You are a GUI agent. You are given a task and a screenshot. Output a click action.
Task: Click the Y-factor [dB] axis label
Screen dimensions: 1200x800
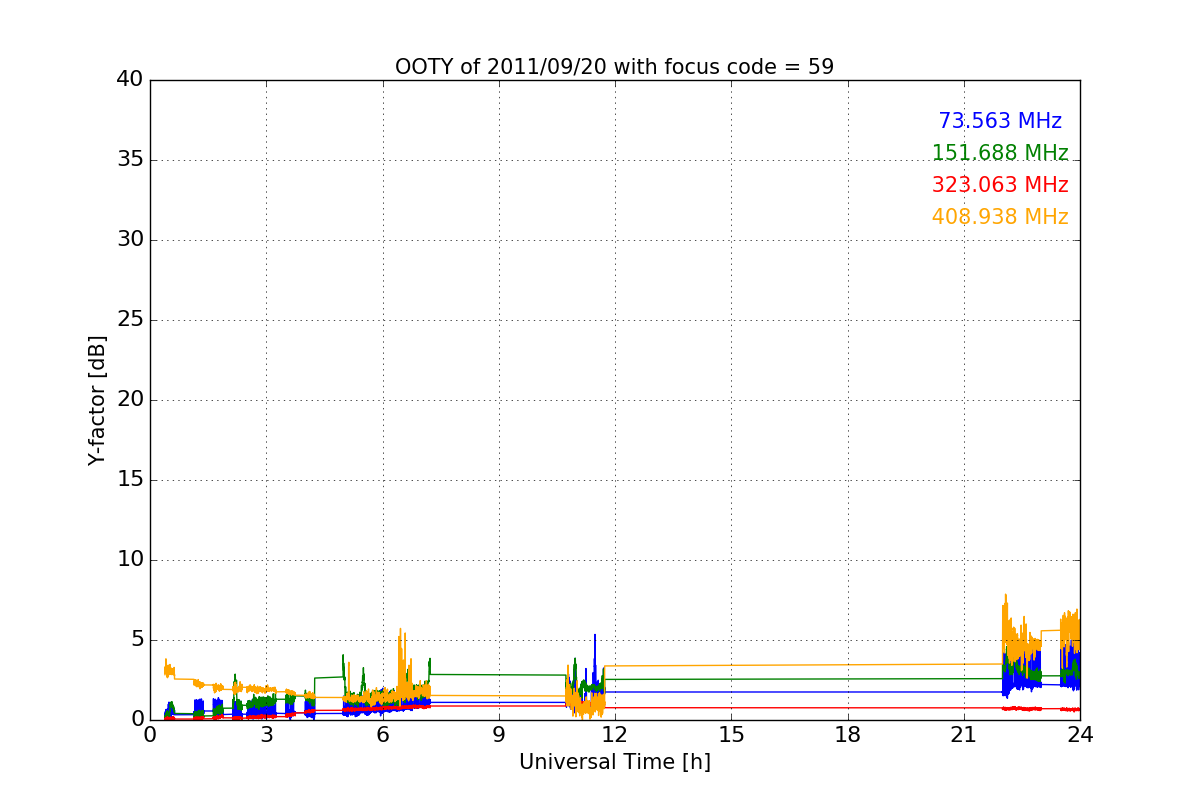point(97,400)
